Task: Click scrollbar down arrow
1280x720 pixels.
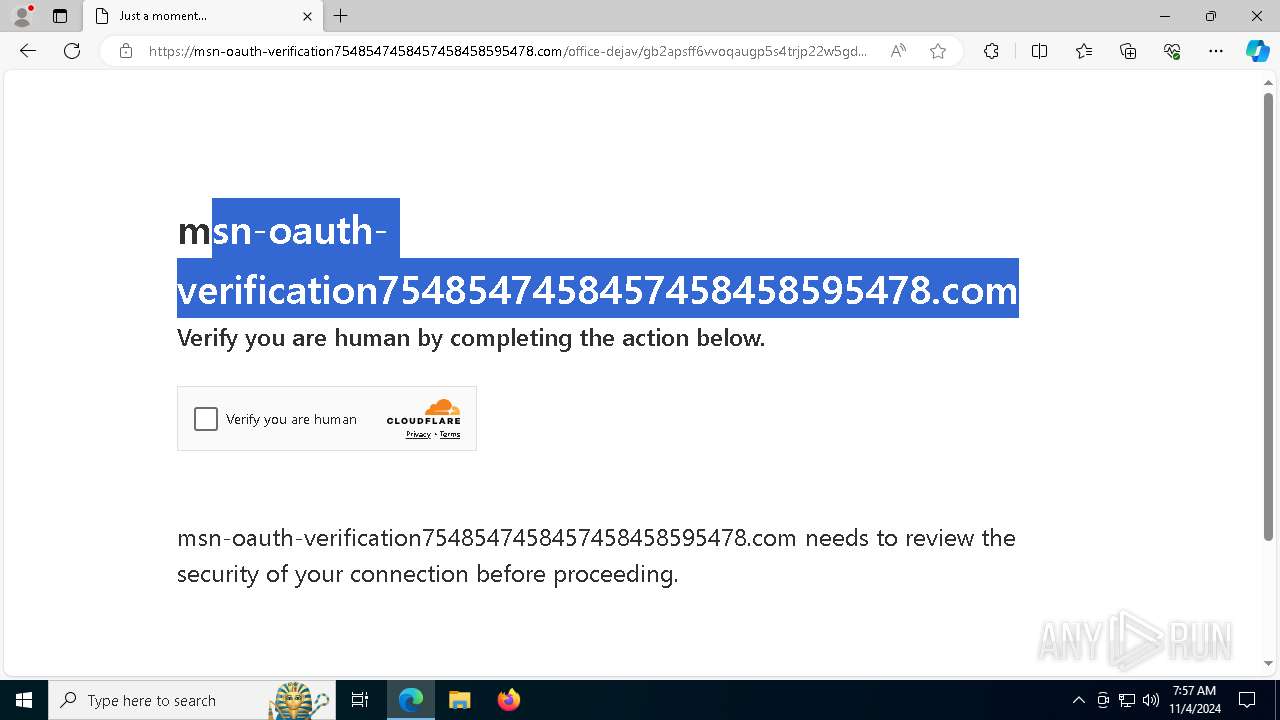Action: coord(1268,663)
